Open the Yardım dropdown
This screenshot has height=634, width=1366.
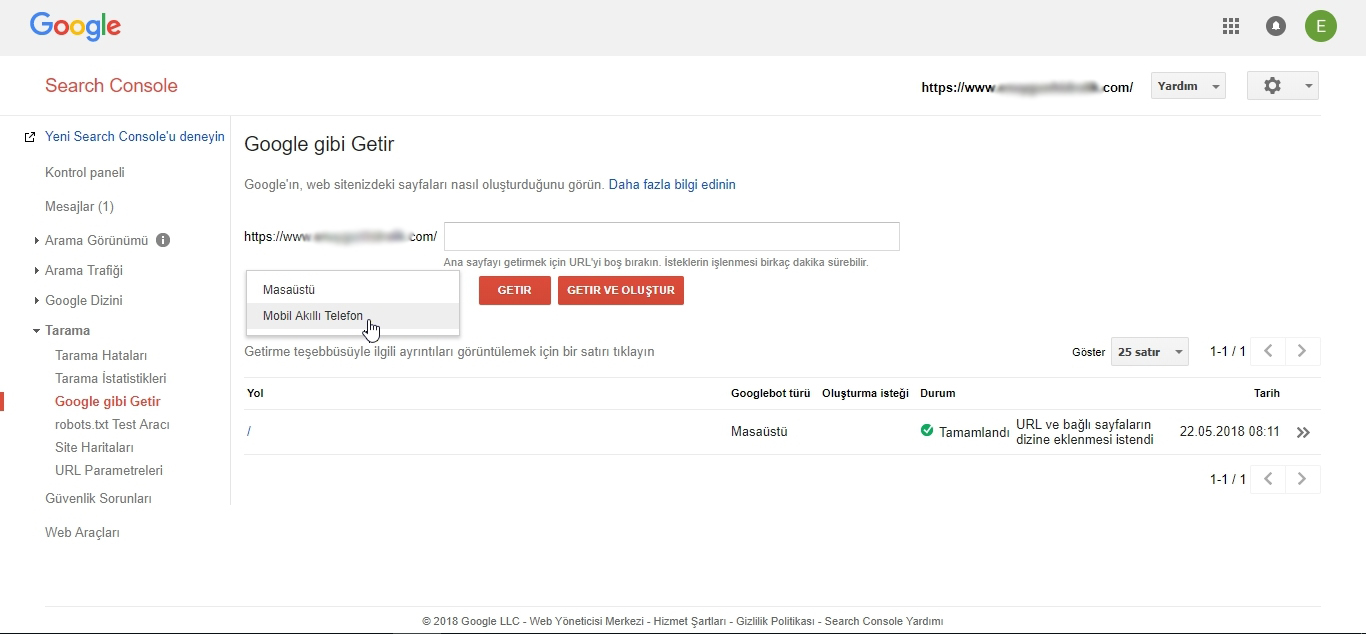pos(1188,86)
